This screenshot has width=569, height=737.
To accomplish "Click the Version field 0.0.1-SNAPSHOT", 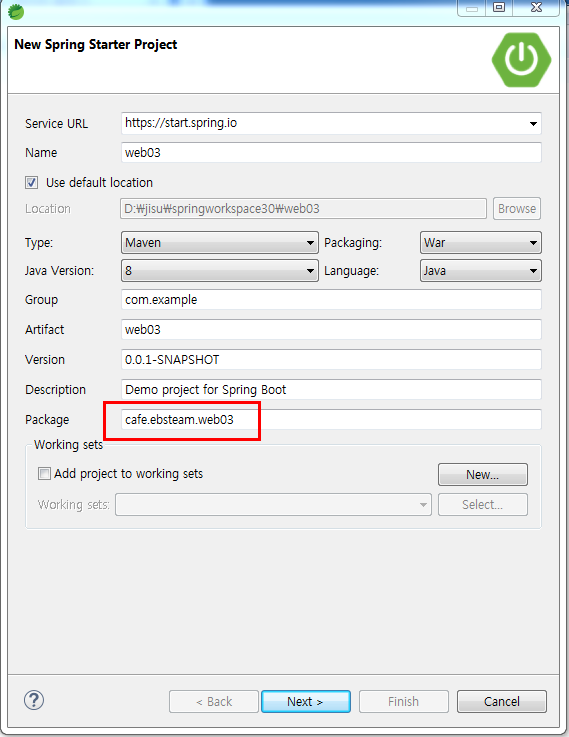I will pyautogui.click(x=331, y=360).
